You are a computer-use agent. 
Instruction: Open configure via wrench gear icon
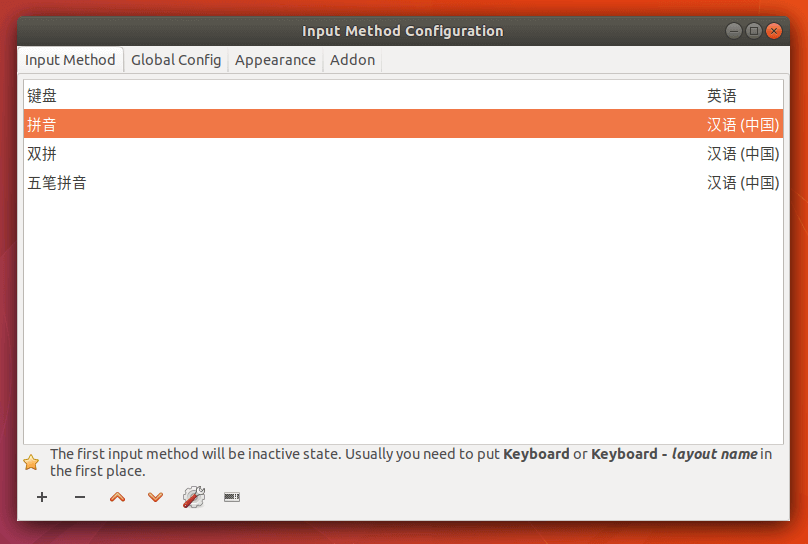[x=193, y=497]
